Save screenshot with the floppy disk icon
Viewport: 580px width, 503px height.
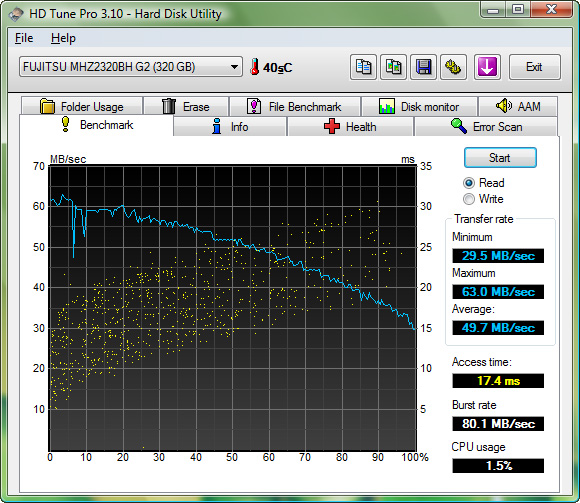(424, 67)
